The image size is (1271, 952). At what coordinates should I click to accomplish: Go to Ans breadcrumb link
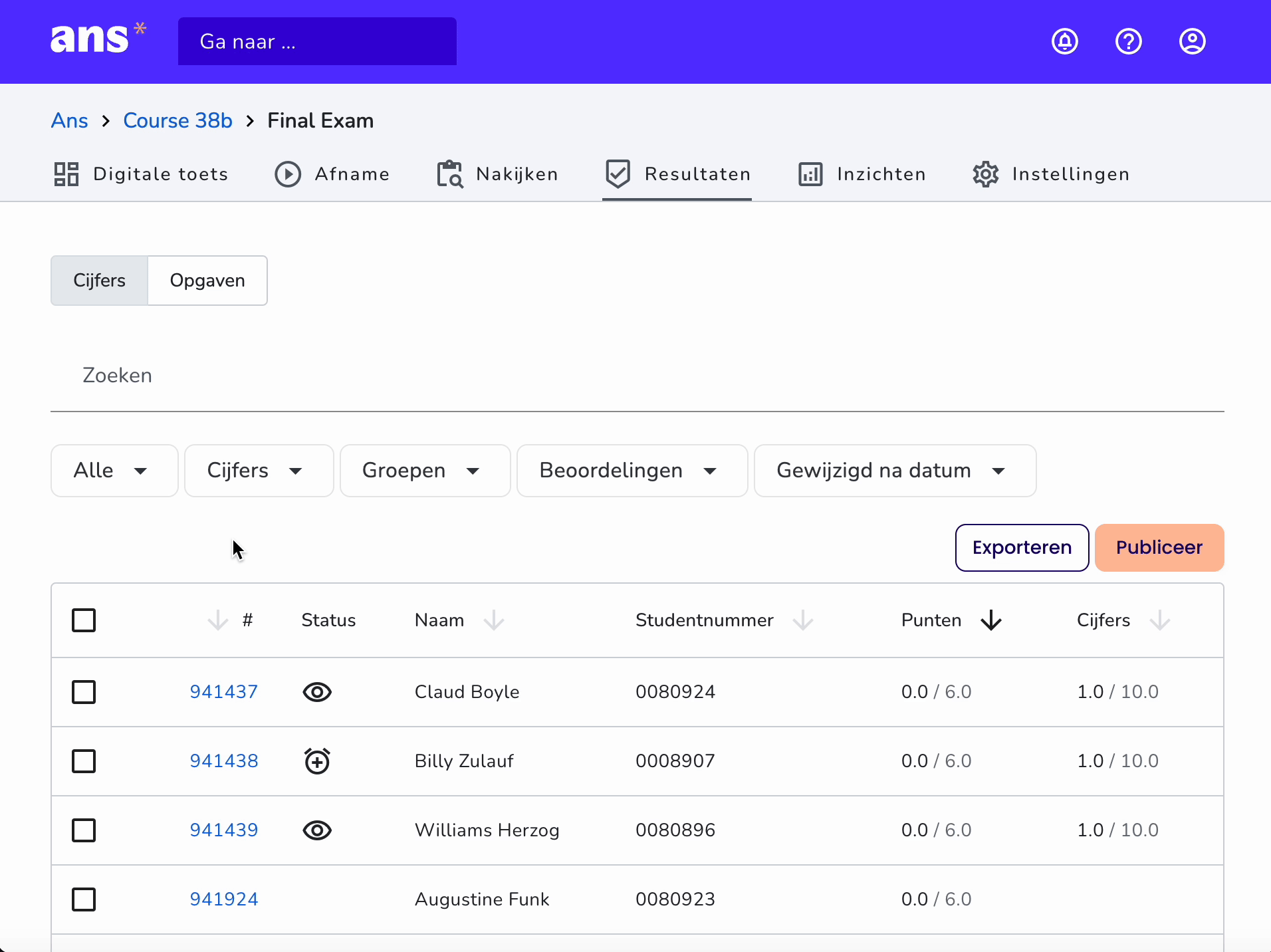pos(70,121)
